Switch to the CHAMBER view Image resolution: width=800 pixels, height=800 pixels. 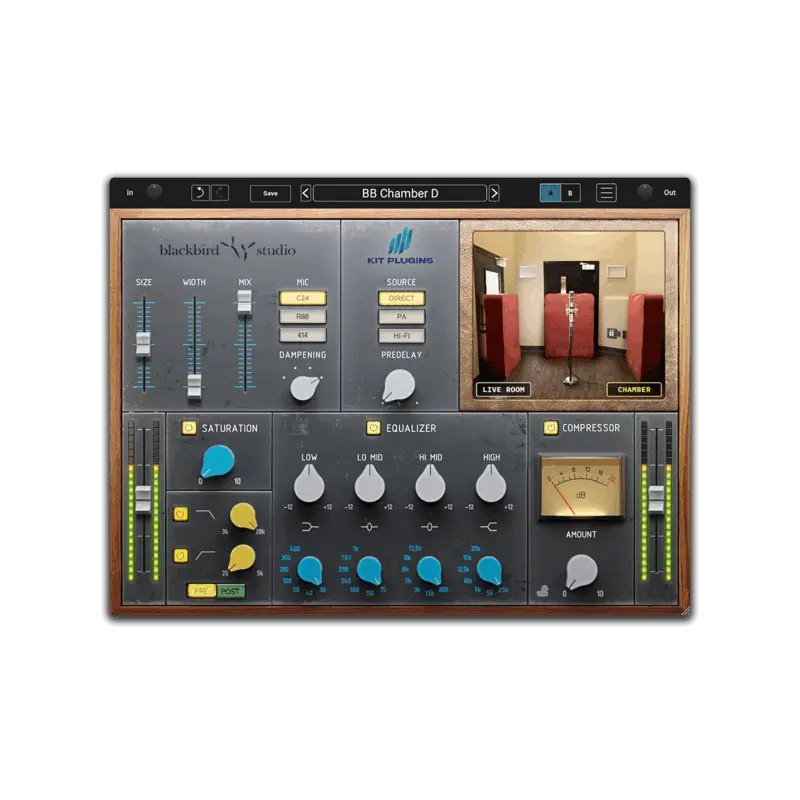coord(634,389)
